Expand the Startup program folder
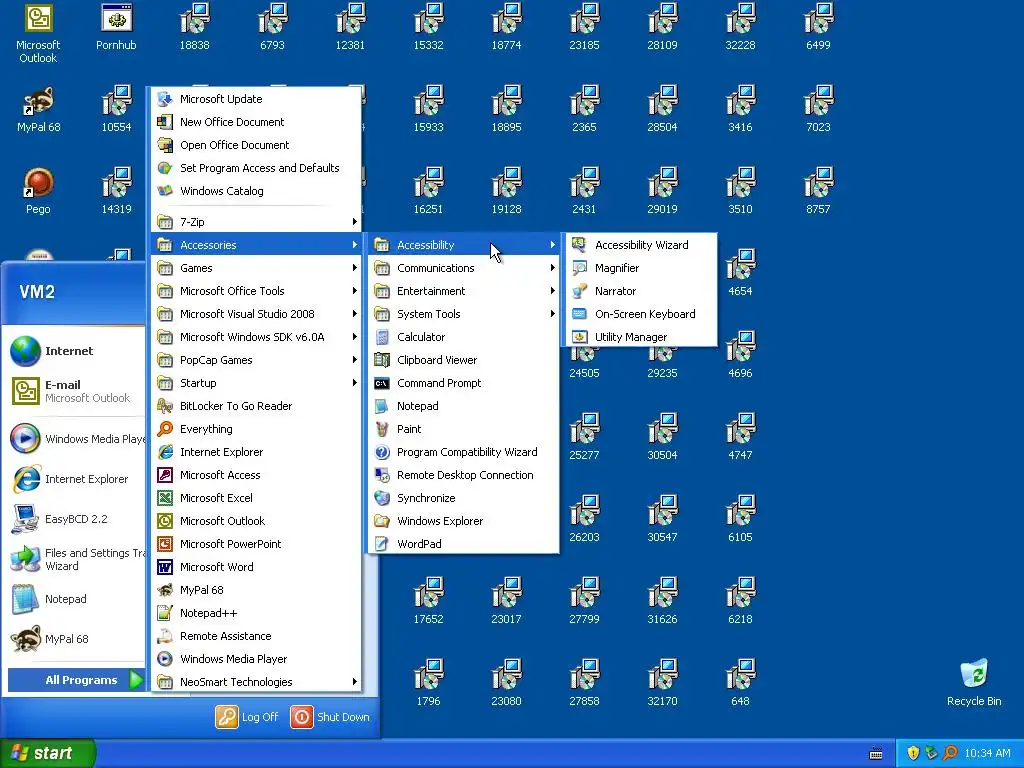The height and width of the screenshot is (768, 1024). [256, 383]
